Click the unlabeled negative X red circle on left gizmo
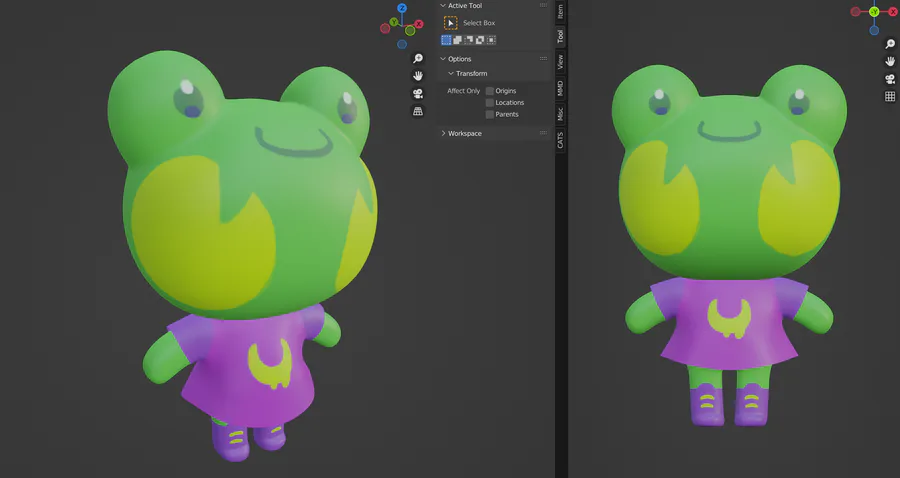 pyautogui.click(x=385, y=29)
